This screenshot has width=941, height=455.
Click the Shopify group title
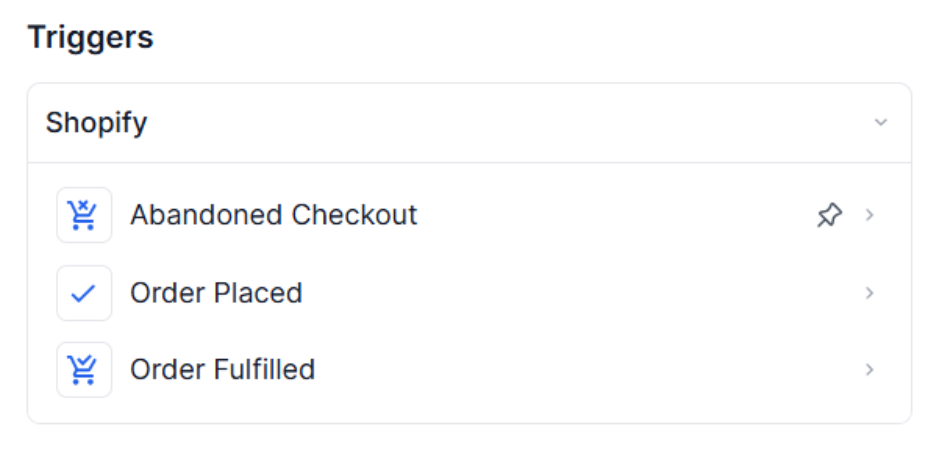(96, 123)
